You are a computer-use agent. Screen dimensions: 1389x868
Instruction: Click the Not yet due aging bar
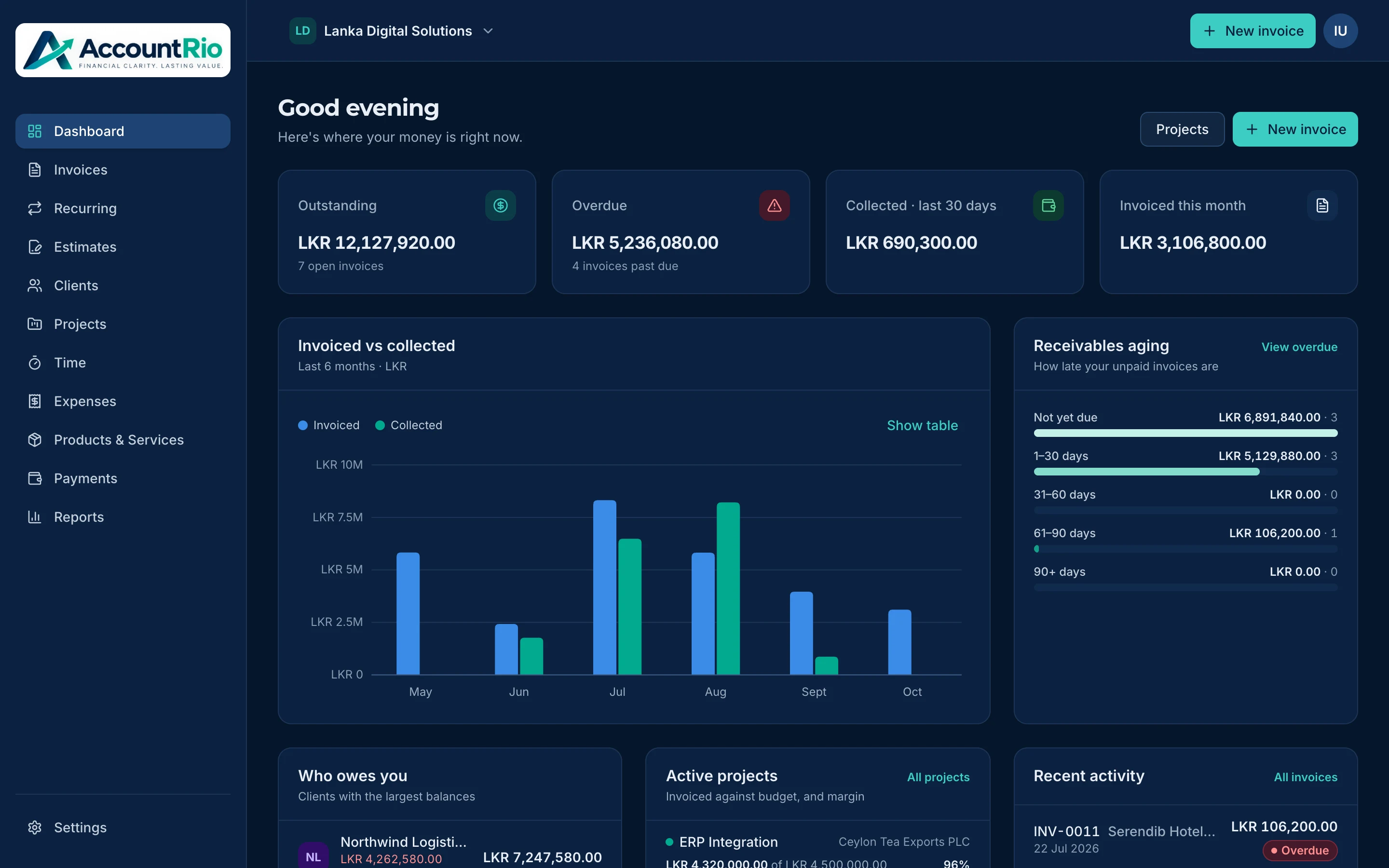(1185, 433)
